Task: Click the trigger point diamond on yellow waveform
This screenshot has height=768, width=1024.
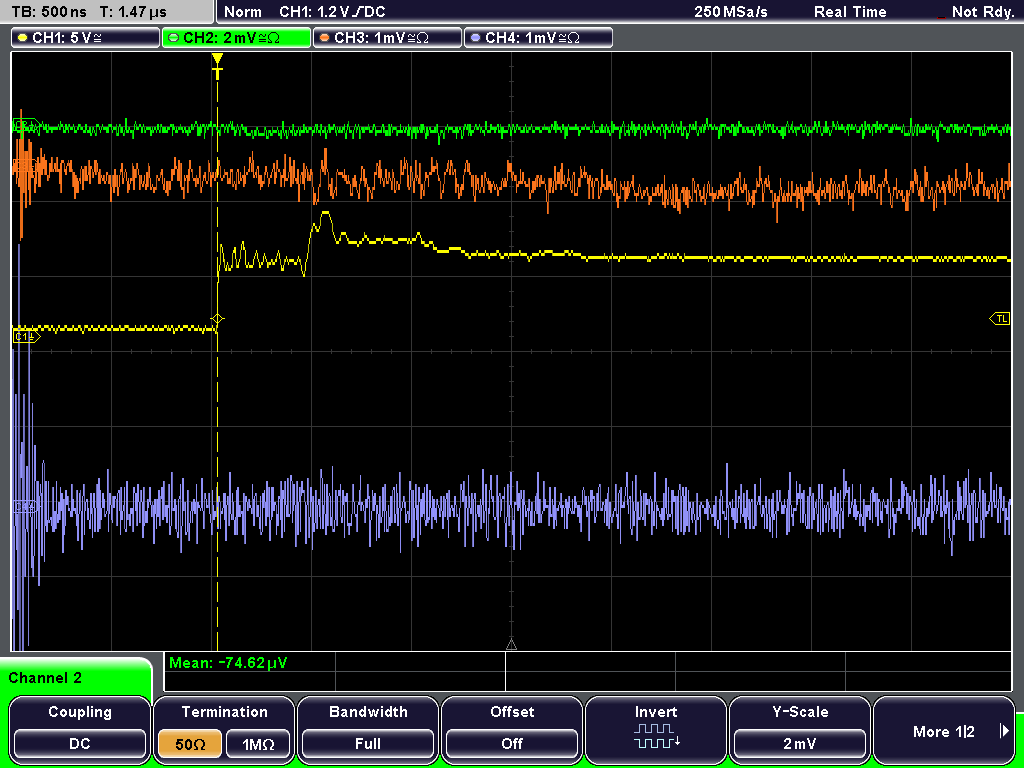Action: coord(217,319)
